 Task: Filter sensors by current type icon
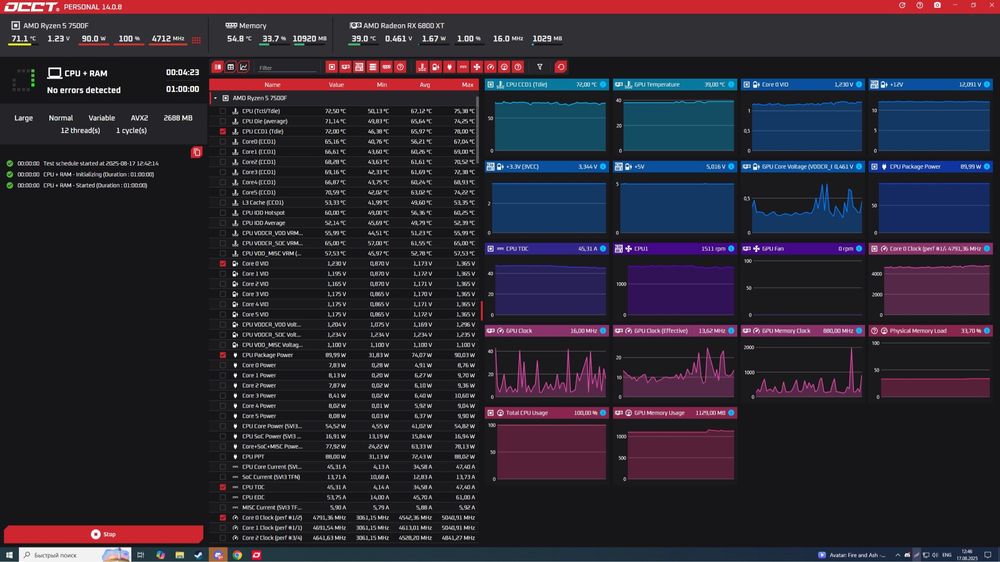point(463,67)
